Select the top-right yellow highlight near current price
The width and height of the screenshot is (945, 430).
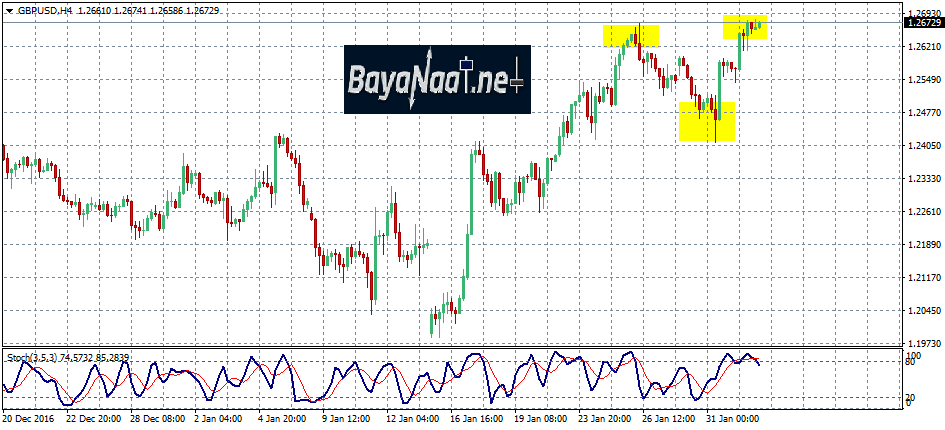pos(745,28)
